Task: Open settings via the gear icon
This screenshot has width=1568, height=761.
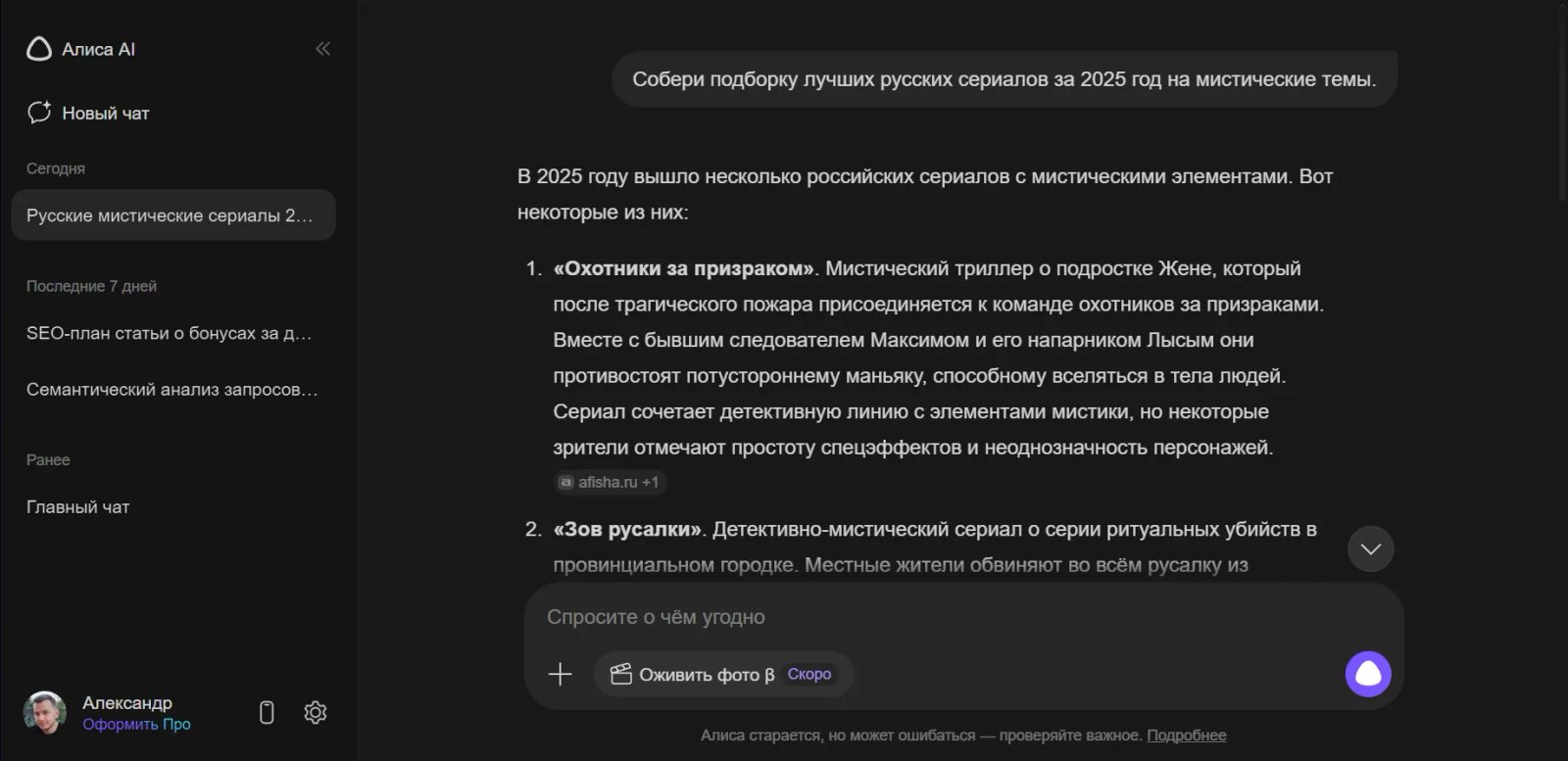Action: click(x=315, y=713)
